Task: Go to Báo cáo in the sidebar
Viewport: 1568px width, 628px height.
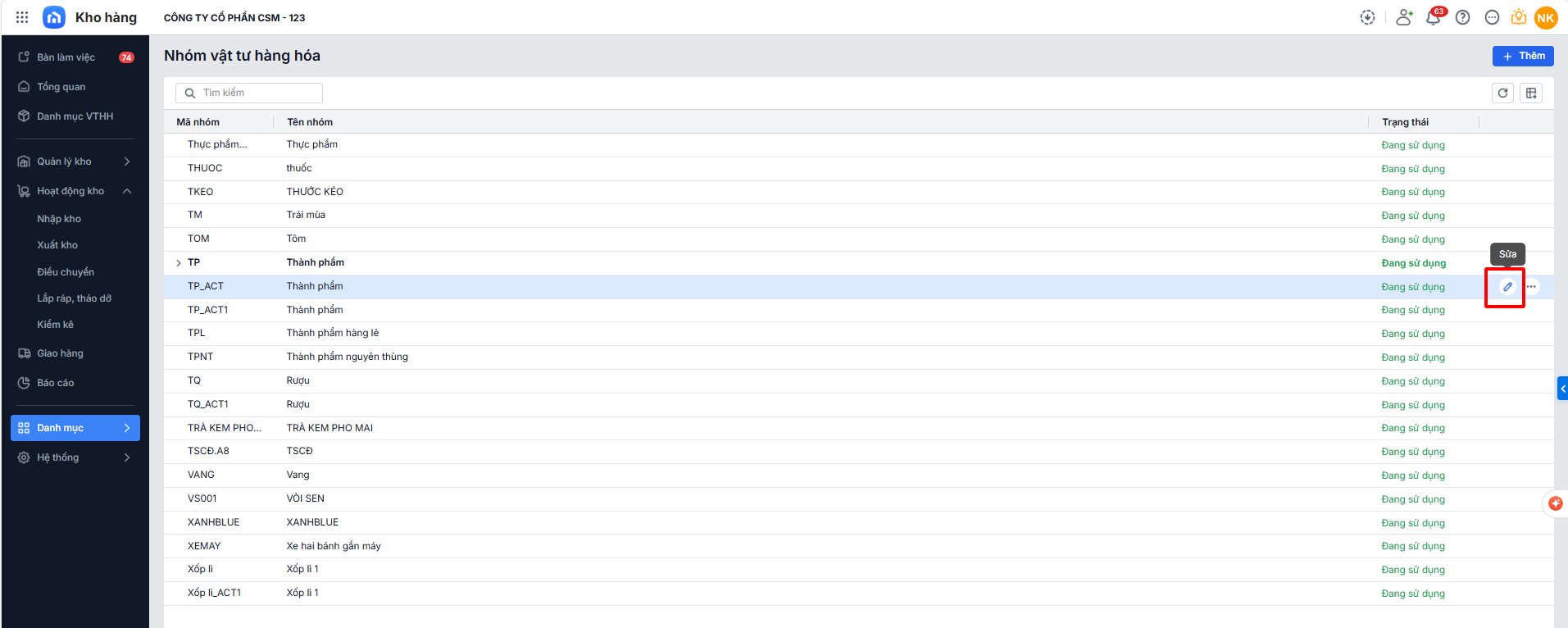Action: coord(56,383)
